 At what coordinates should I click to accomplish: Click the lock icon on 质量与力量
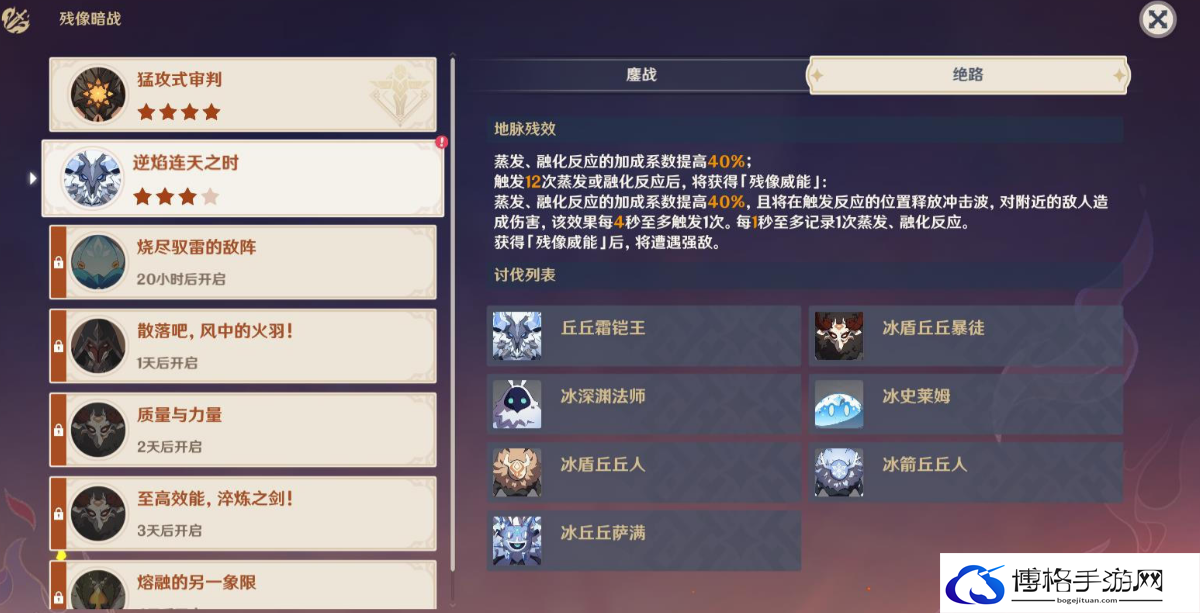coord(58,429)
